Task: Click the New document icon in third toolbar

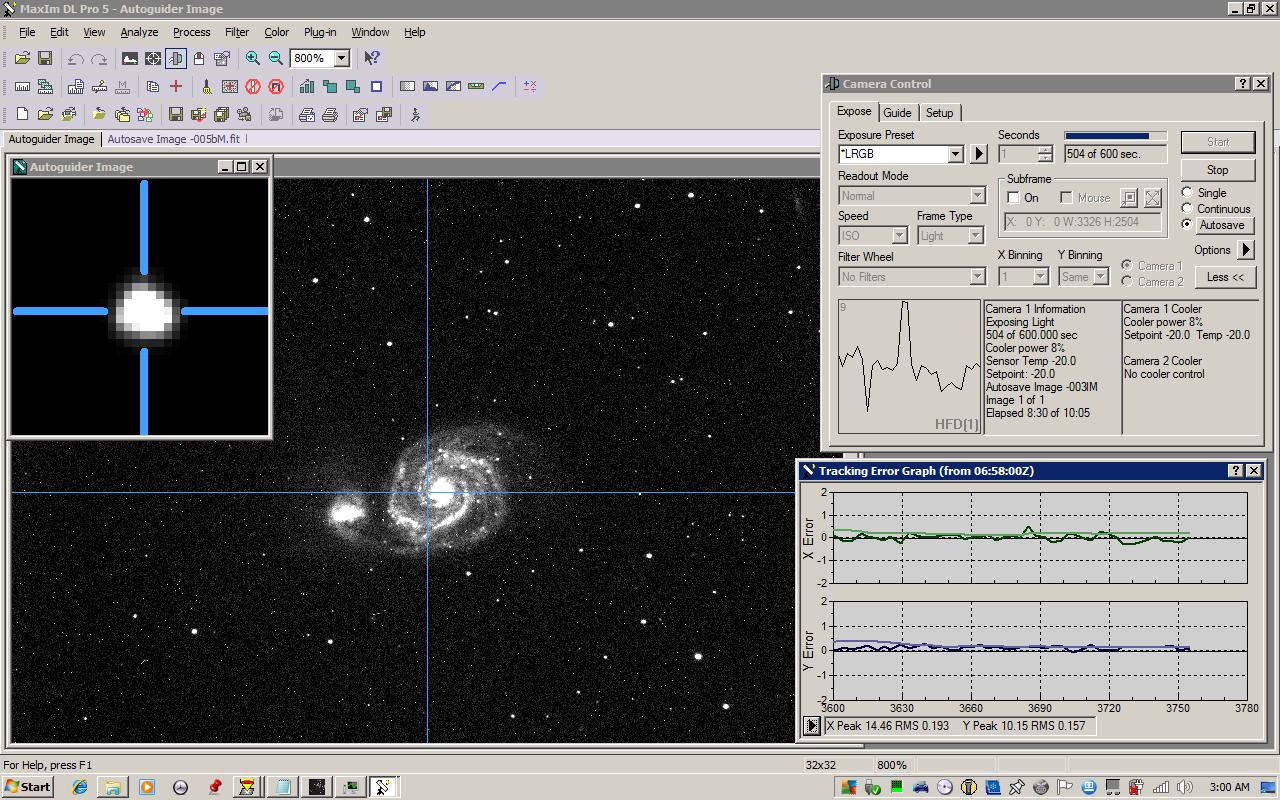Action: (22, 114)
